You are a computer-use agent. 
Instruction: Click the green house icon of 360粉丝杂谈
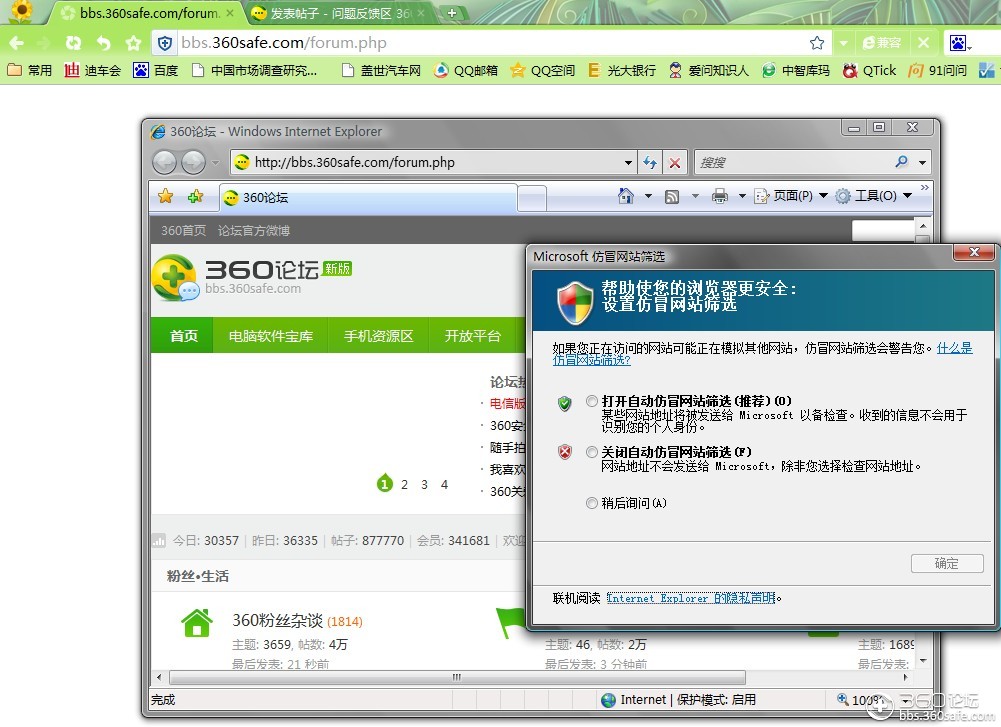[197, 622]
